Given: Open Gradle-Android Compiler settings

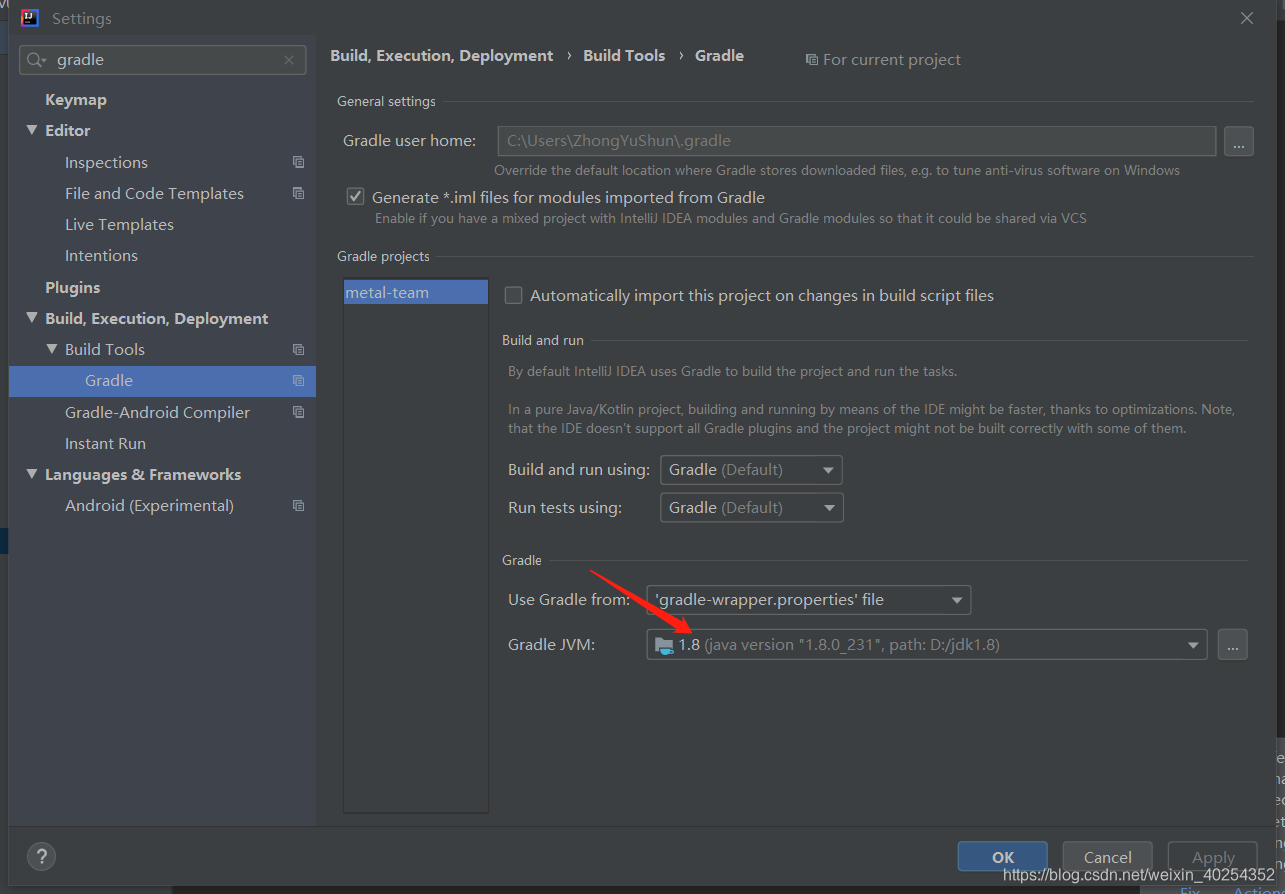Looking at the screenshot, I should pyautogui.click(x=157, y=412).
